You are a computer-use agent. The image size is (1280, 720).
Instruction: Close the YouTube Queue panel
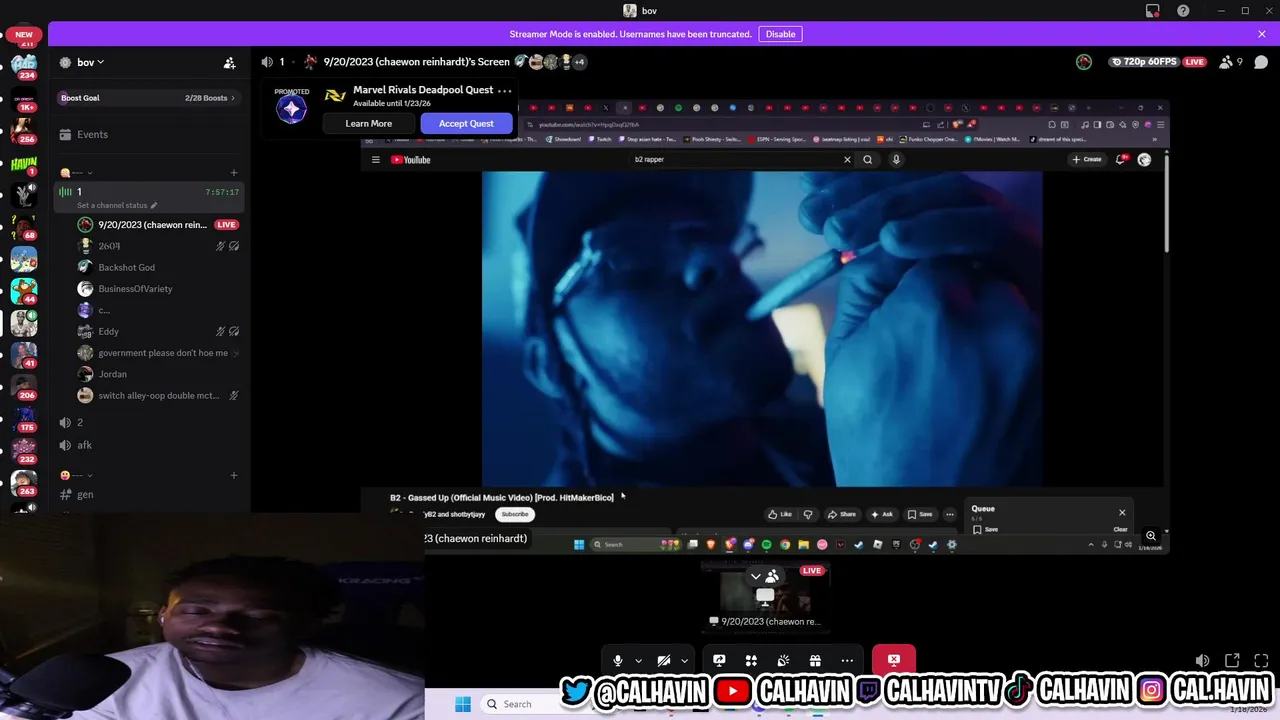[x=1122, y=513]
